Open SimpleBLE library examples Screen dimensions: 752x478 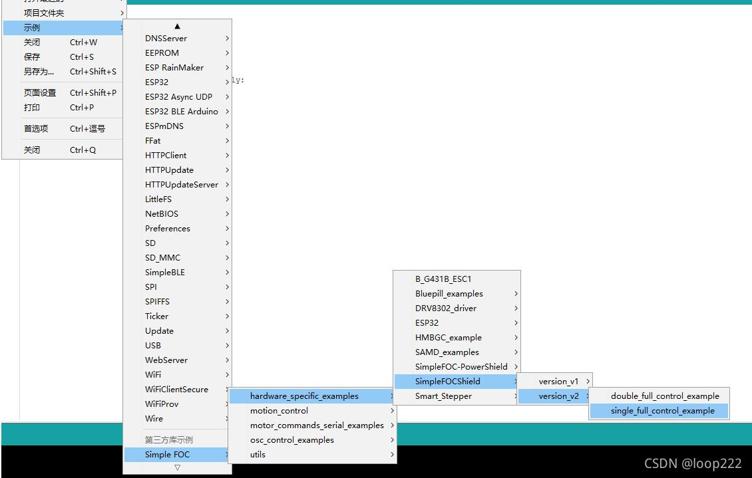coord(177,272)
